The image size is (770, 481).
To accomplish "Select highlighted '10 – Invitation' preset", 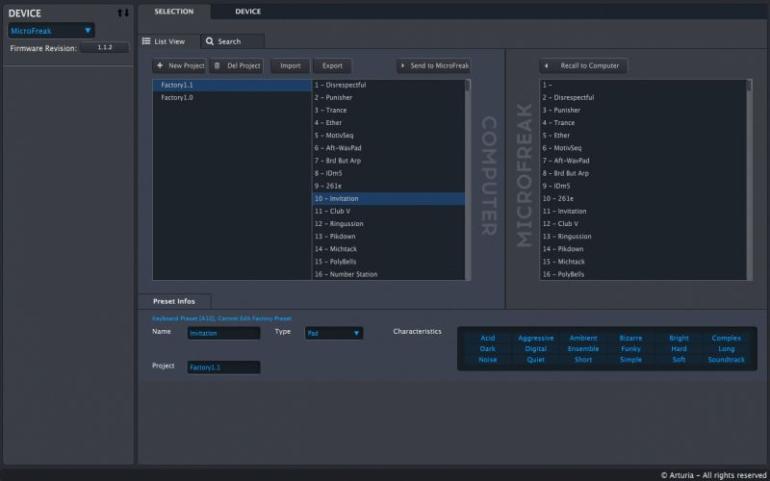I will (388, 198).
